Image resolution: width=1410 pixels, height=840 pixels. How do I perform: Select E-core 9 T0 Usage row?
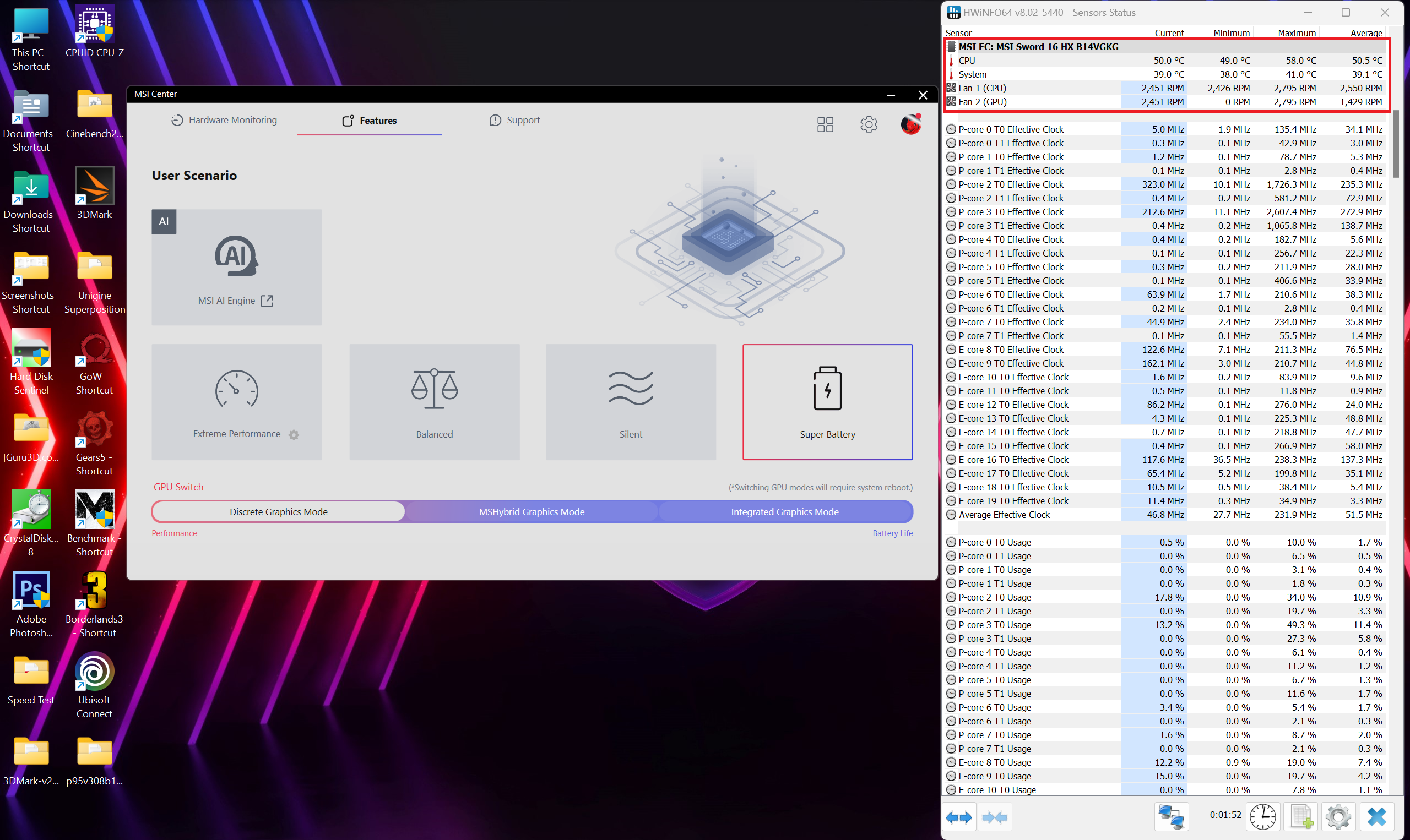point(1165,776)
